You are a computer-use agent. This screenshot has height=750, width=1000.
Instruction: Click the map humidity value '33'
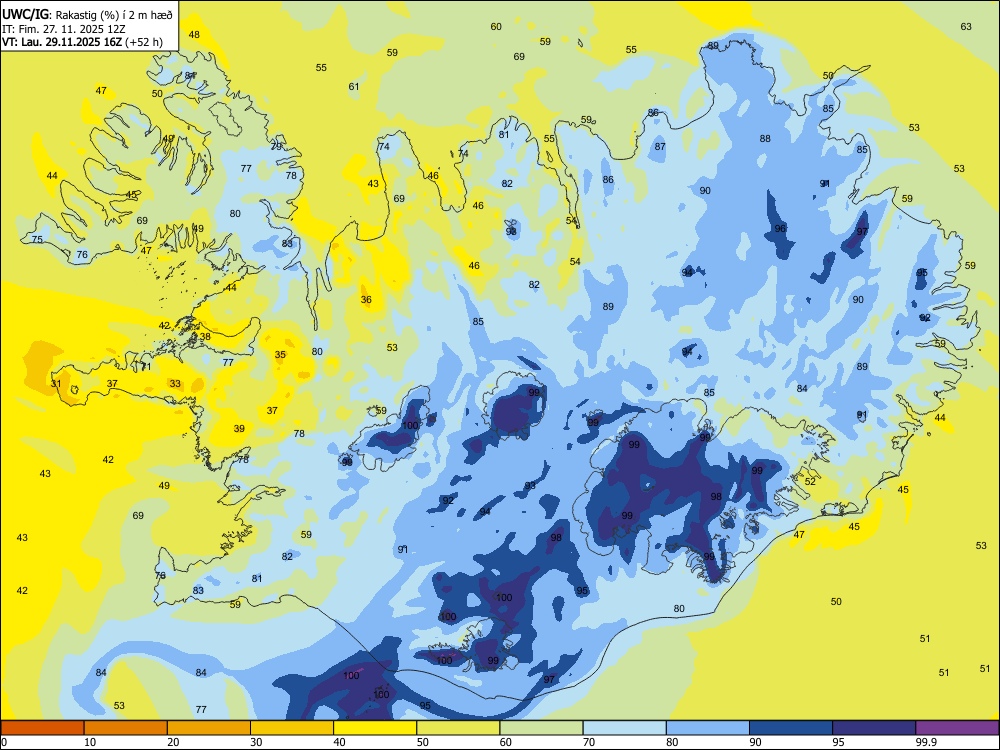click(x=175, y=384)
